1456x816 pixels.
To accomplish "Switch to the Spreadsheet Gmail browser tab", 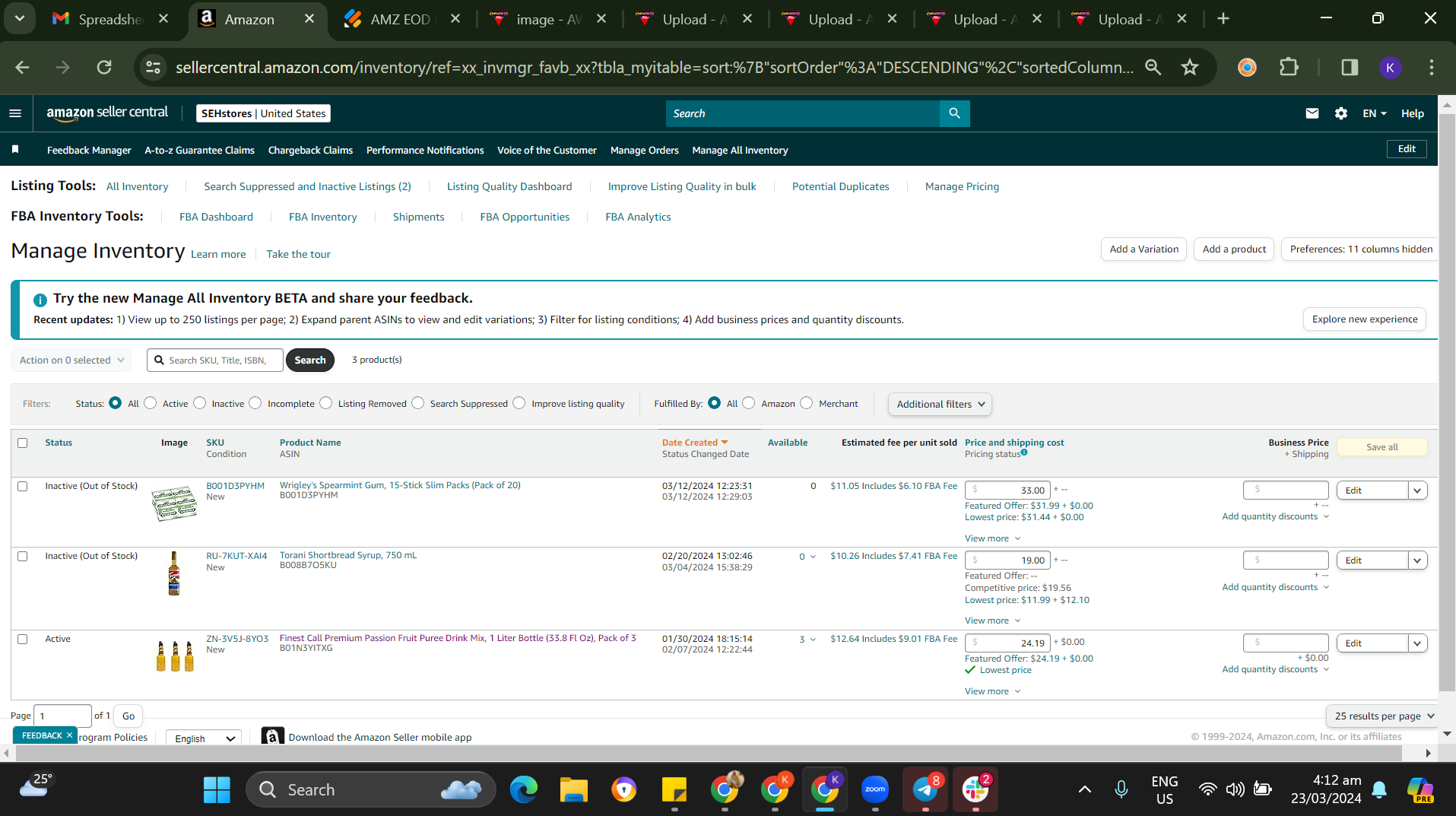I will pos(109,19).
